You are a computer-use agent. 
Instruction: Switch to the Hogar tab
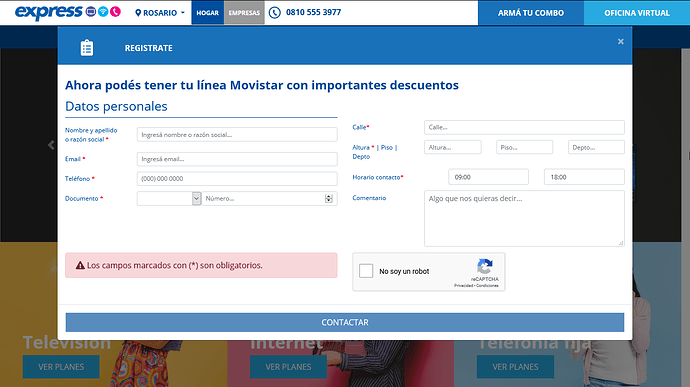[x=207, y=12]
